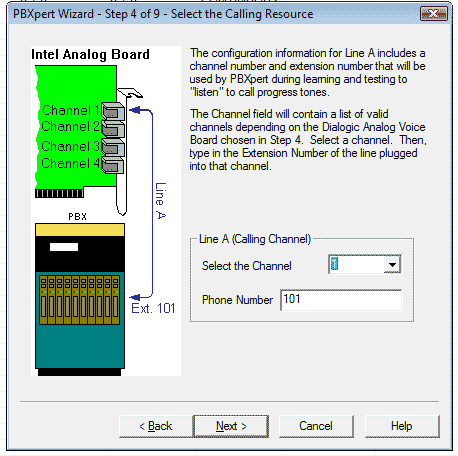Click the Line A (Calling Channel) group label
Screen dimensions: 458x456
255,239
